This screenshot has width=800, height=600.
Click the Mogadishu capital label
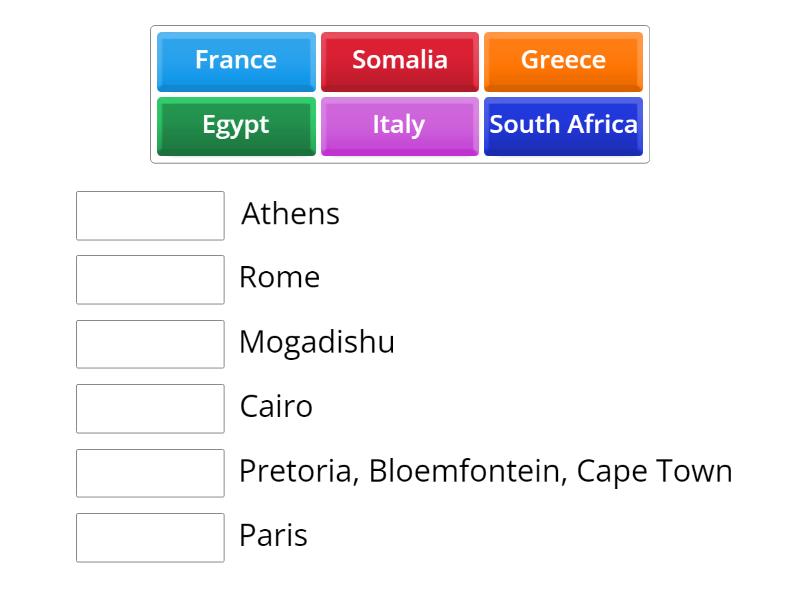(317, 342)
